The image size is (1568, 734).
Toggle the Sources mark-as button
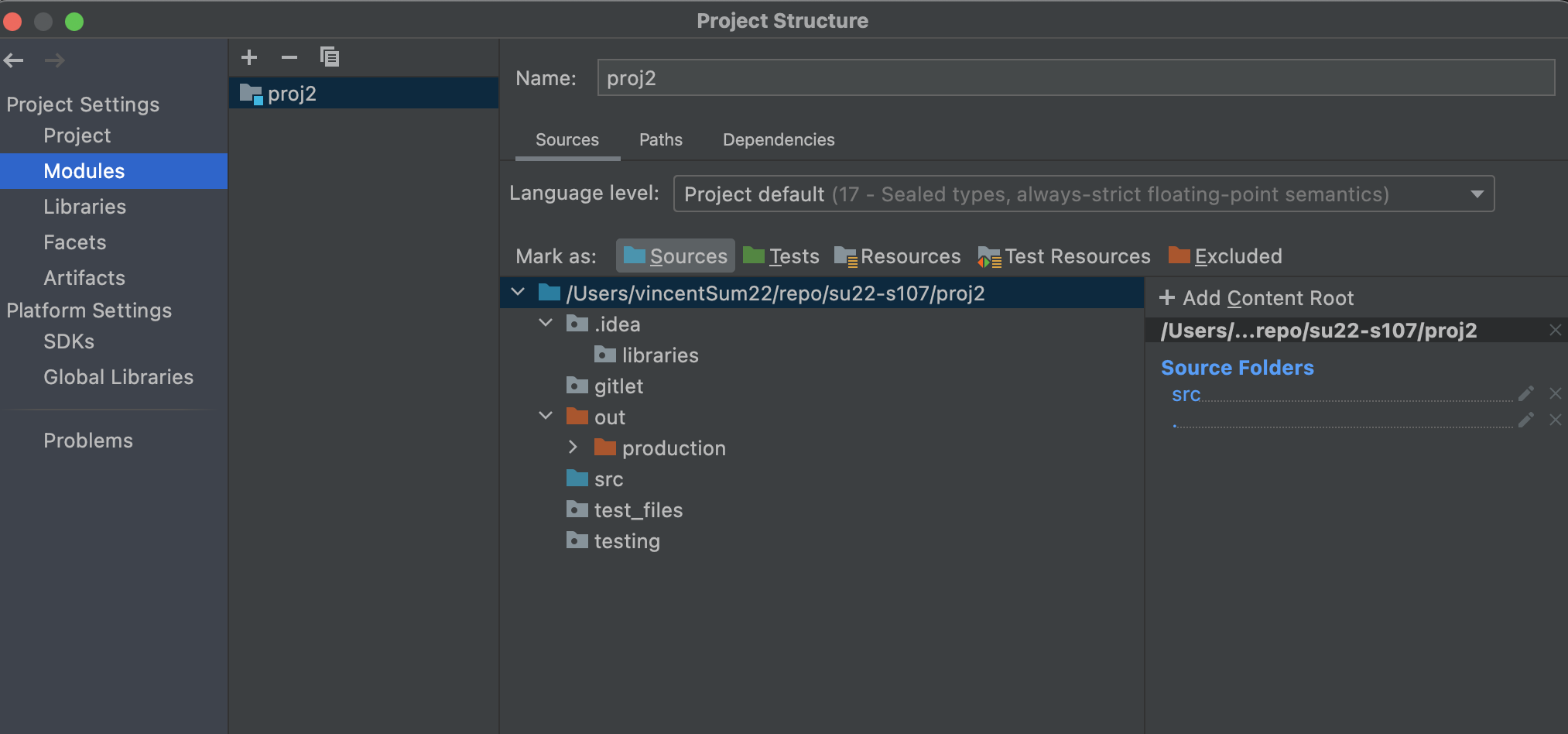676,256
